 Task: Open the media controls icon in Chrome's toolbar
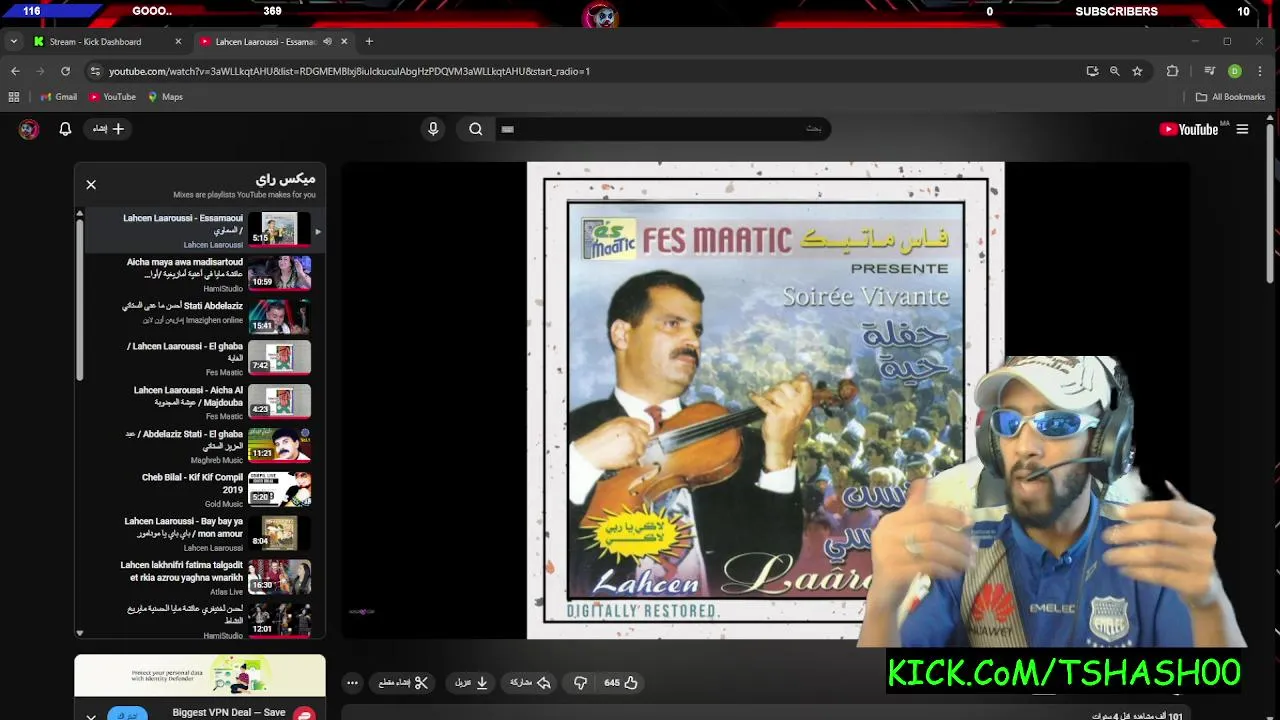1209,71
